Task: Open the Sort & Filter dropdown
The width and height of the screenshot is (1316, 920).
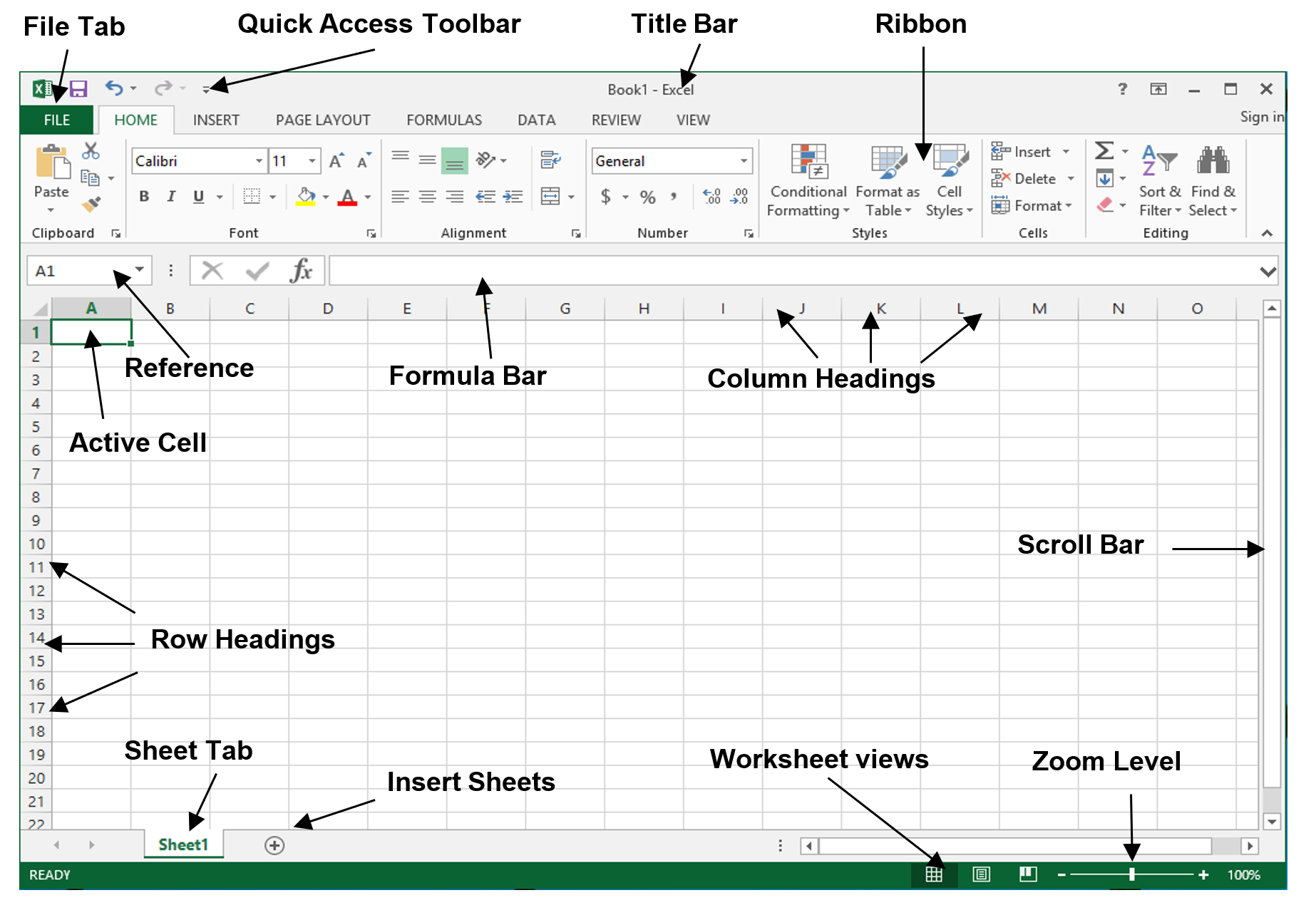Action: (x=1160, y=181)
